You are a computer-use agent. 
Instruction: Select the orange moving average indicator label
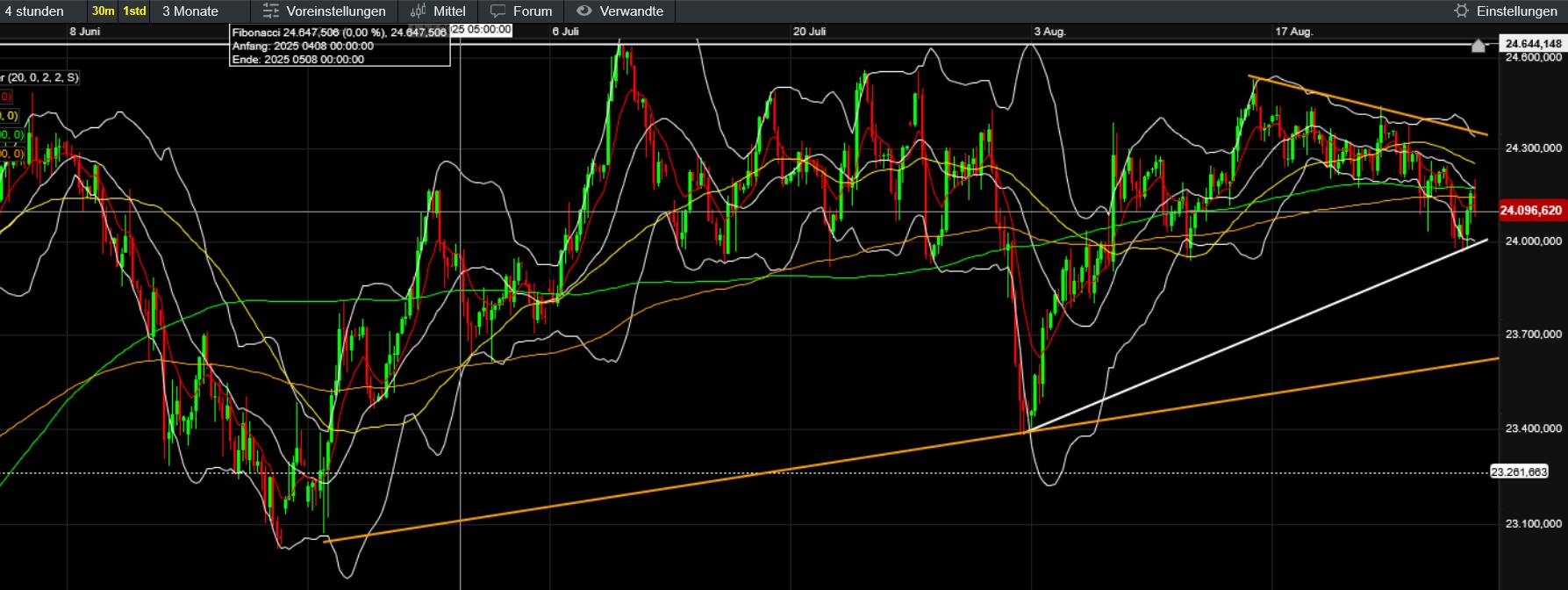[11, 154]
